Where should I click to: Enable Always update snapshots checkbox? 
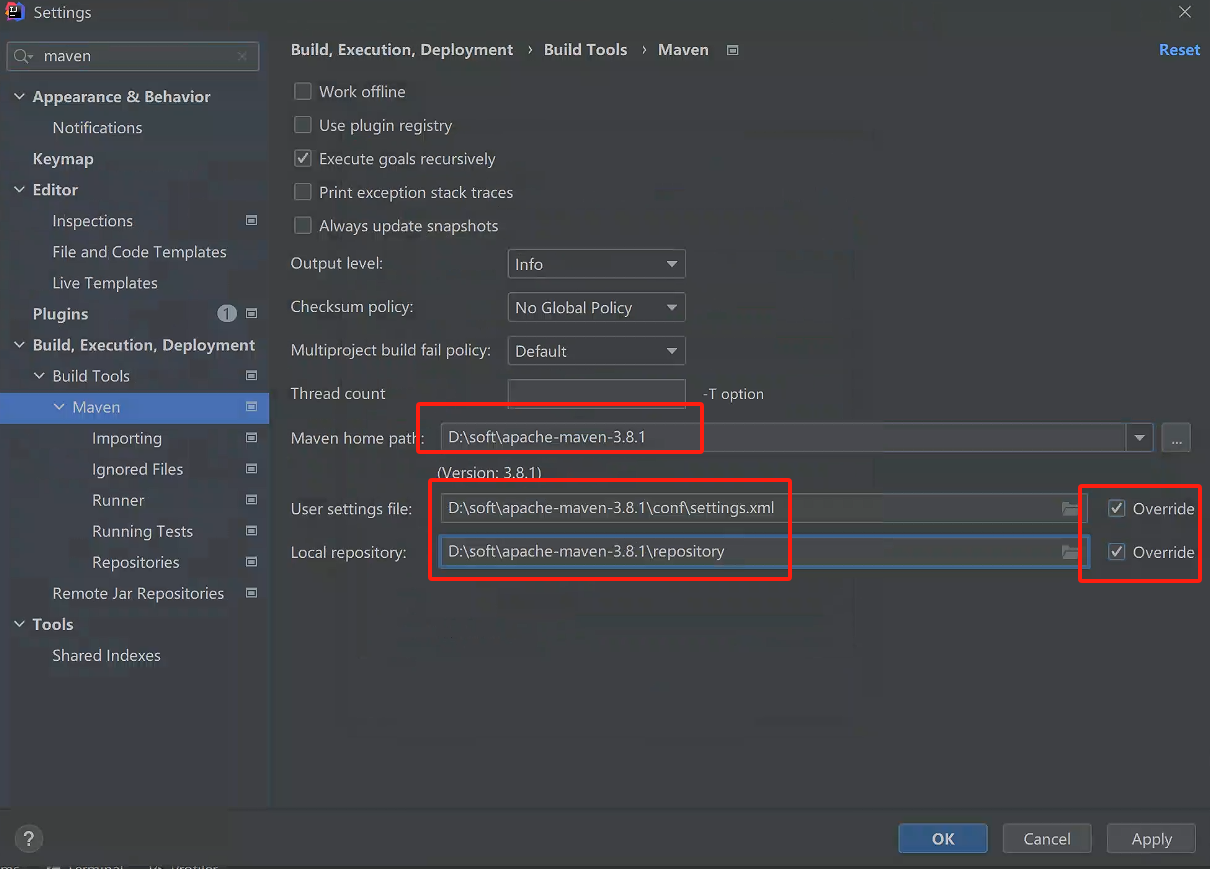pyautogui.click(x=303, y=226)
